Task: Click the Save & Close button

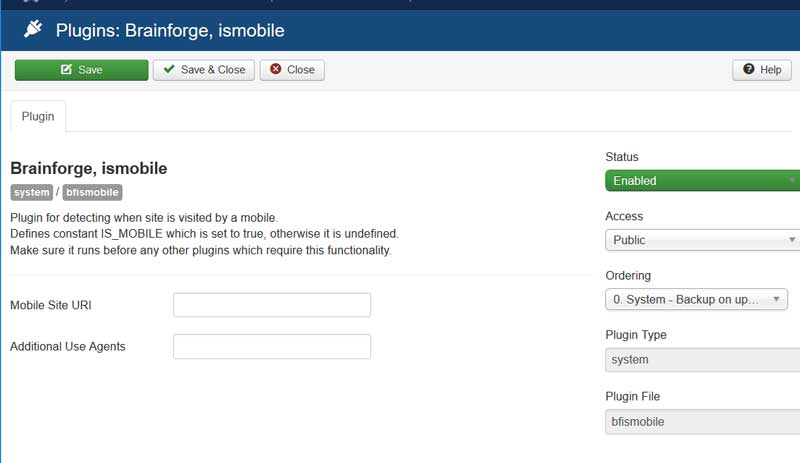Action: [x=204, y=70]
